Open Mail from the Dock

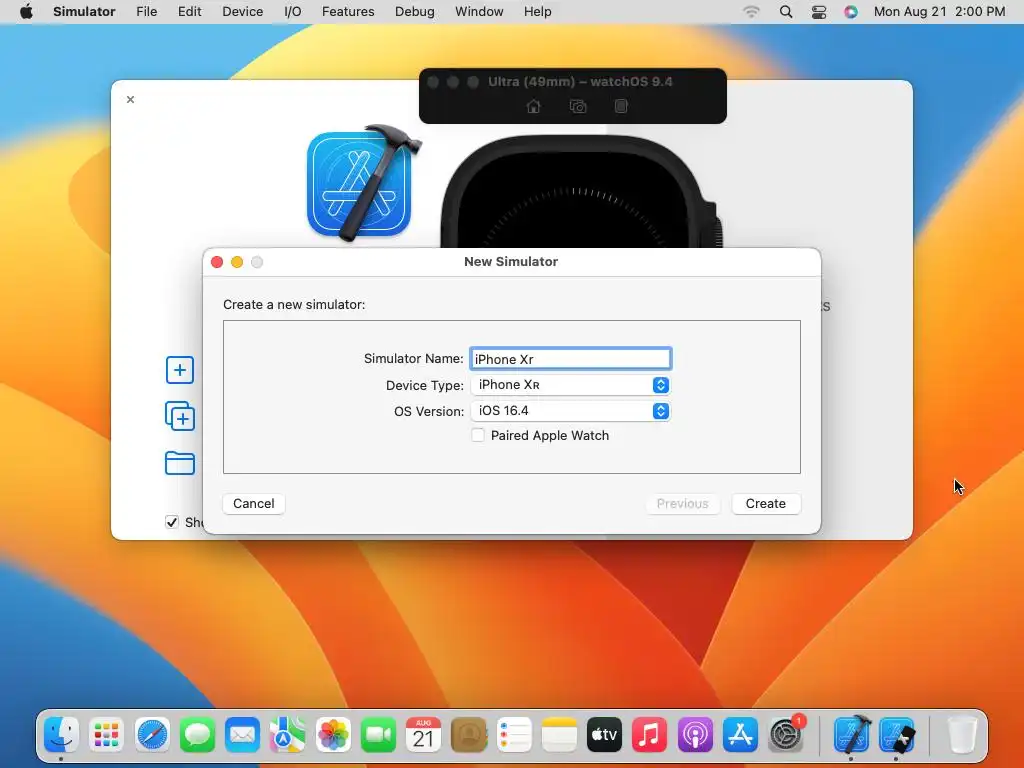(242, 735)
